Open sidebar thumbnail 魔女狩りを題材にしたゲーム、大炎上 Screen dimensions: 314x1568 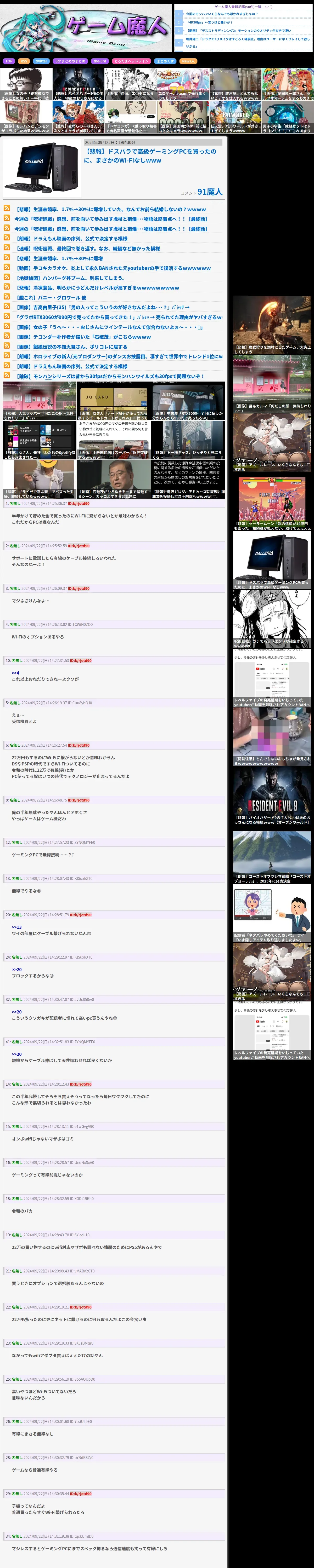pos(272,325)
